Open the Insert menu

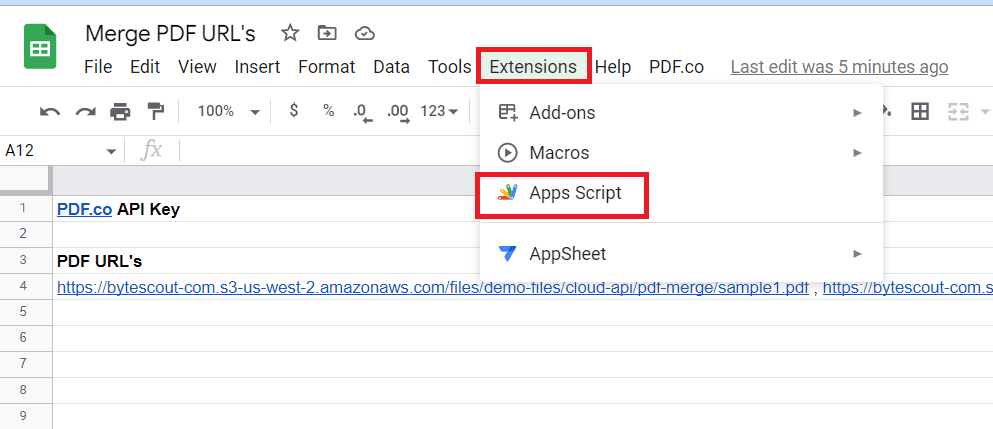[x=257, y=67]
